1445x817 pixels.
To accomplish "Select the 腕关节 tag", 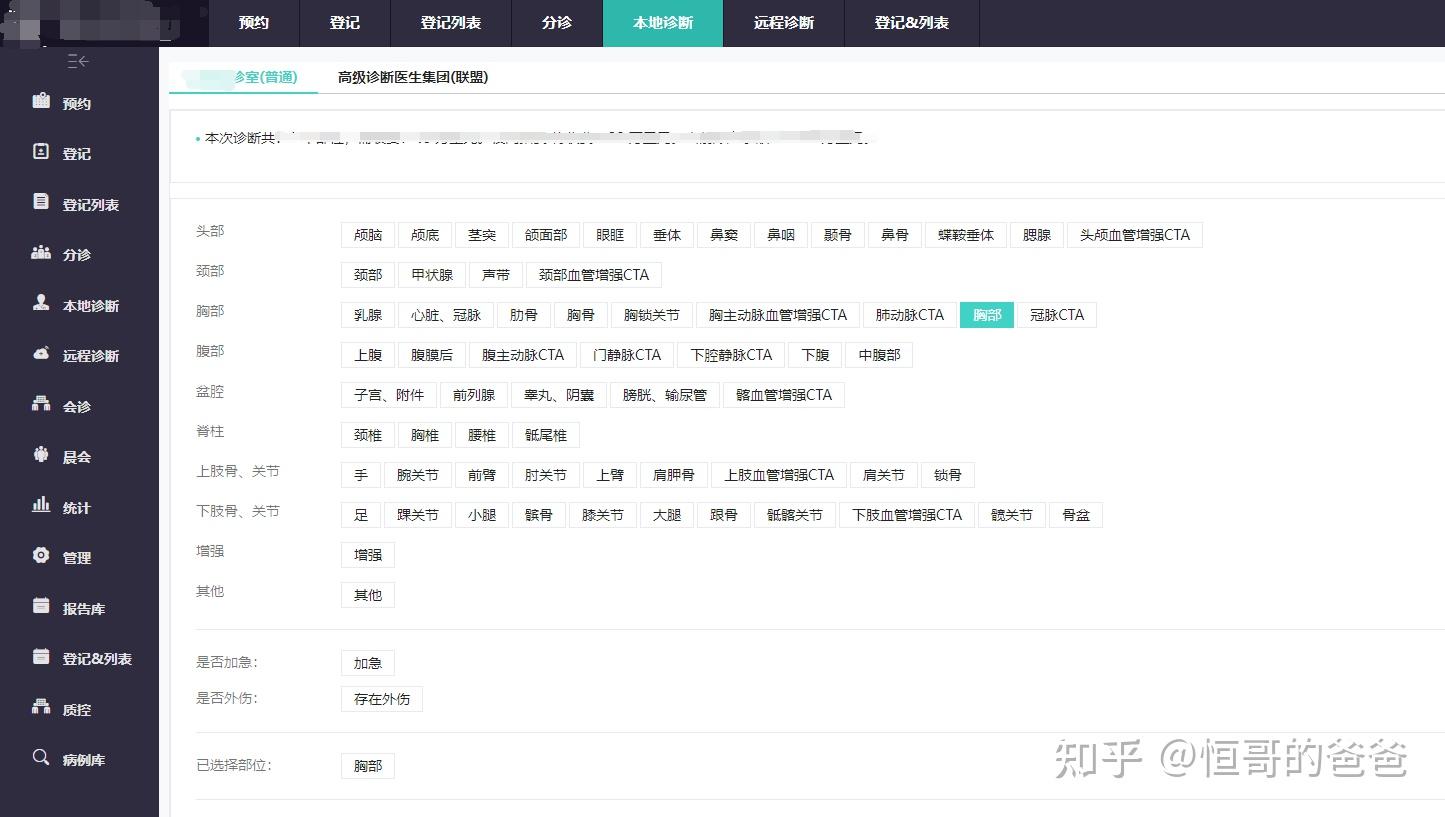I will pyautogui.click(x=418, y=475).
